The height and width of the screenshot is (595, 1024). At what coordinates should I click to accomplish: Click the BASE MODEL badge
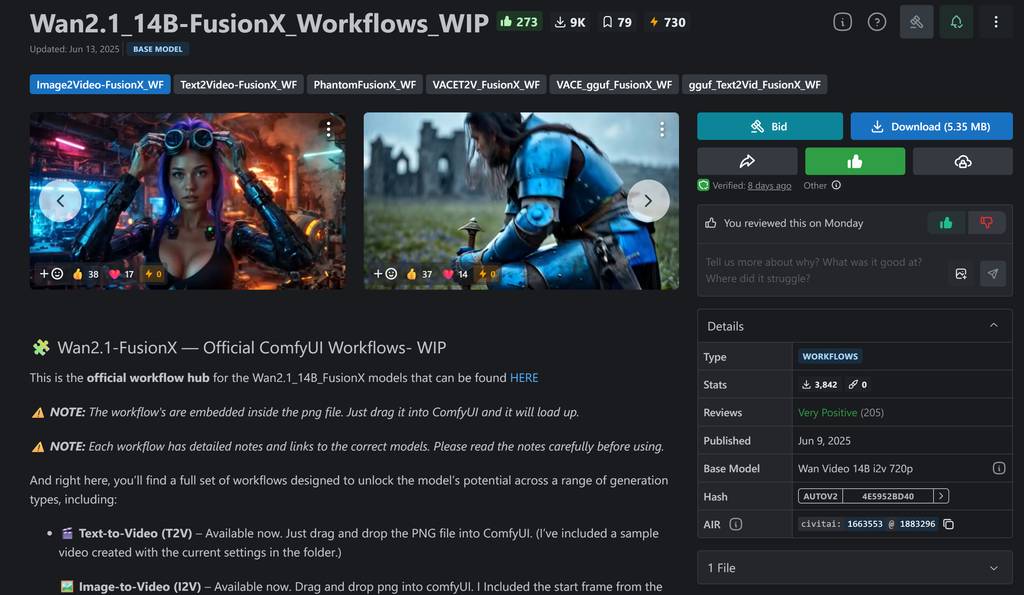pyautogui.click(x=157, y=49)
